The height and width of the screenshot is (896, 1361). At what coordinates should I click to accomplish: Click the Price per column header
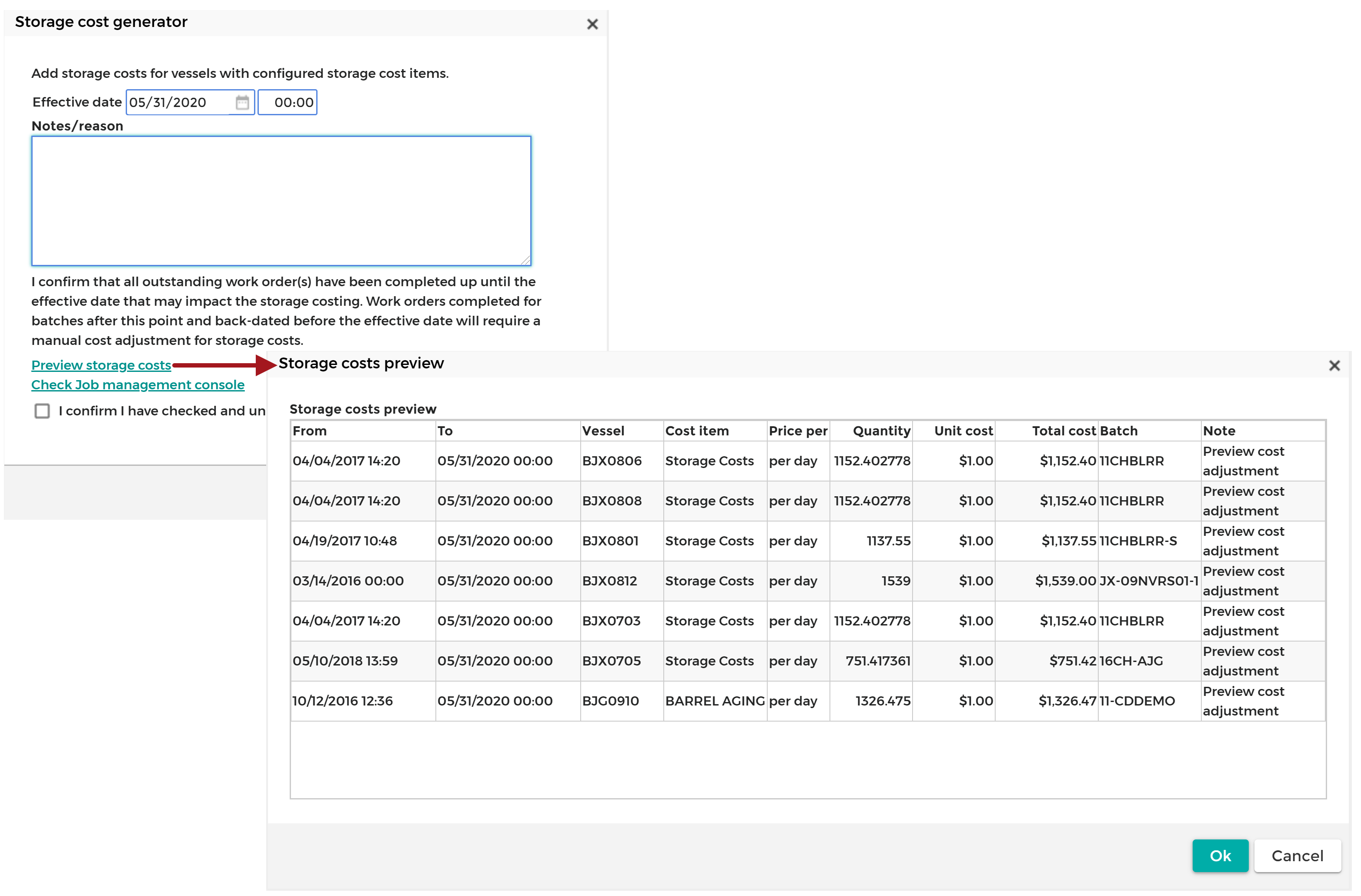click(799, 432)
